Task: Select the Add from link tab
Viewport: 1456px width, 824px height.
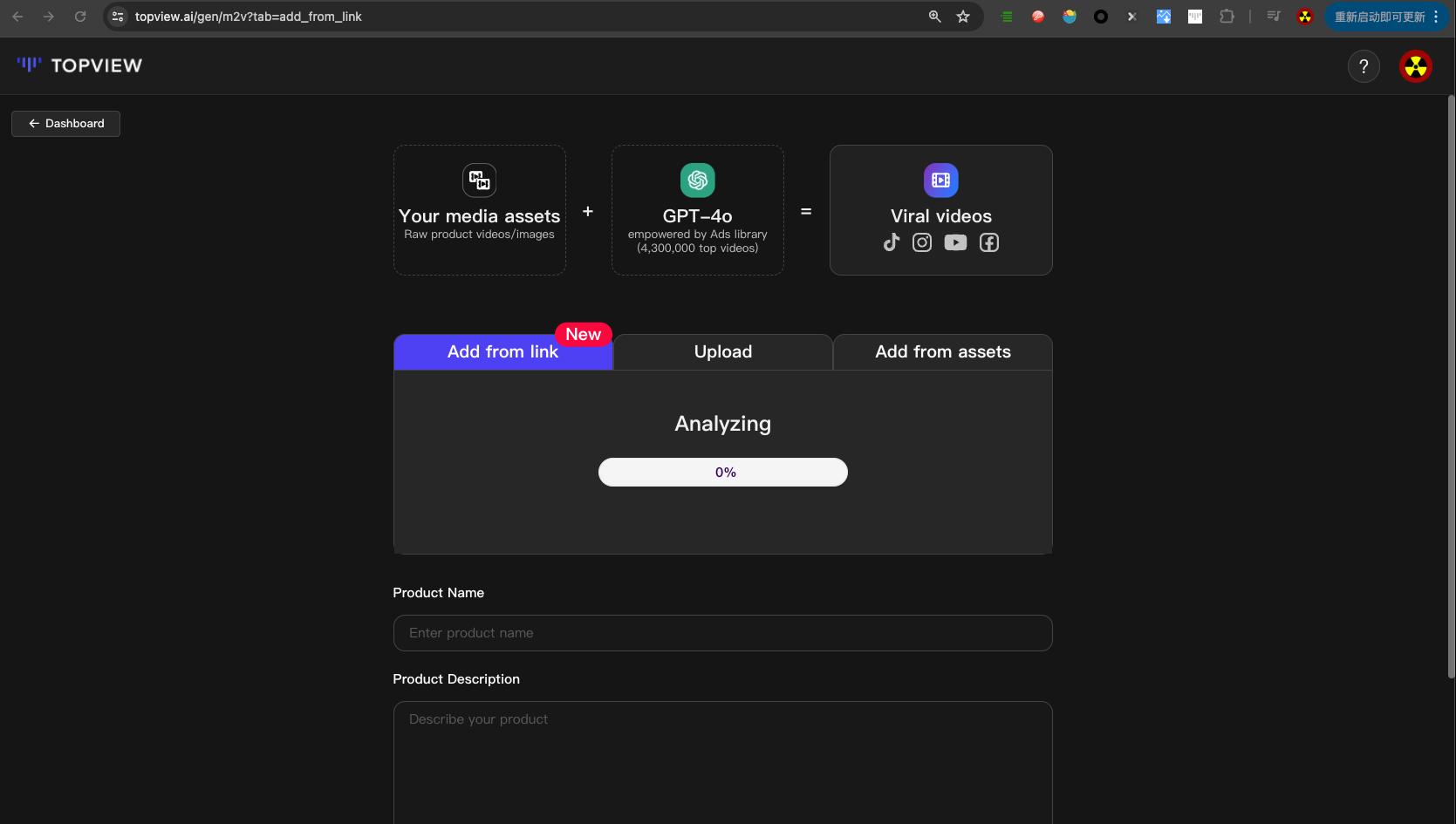Action: point(502,352)
